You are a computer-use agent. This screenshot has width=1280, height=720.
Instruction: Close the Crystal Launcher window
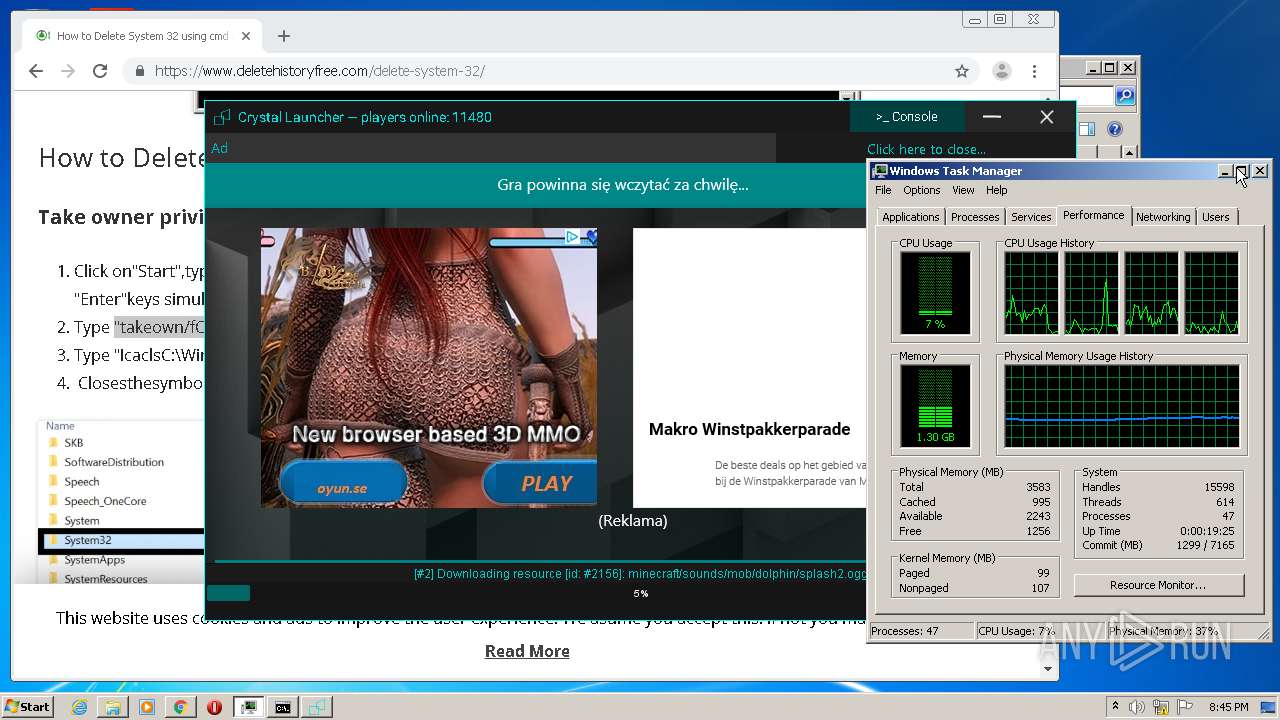[x=1047, y=117]
